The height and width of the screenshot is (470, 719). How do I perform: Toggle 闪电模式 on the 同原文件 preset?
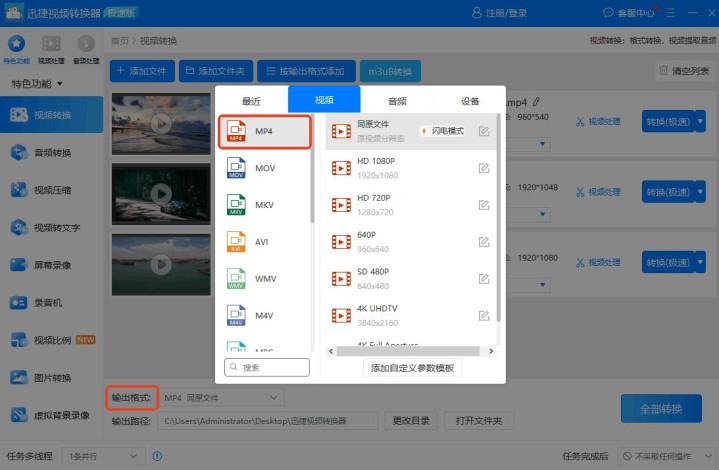pos(442,131)
